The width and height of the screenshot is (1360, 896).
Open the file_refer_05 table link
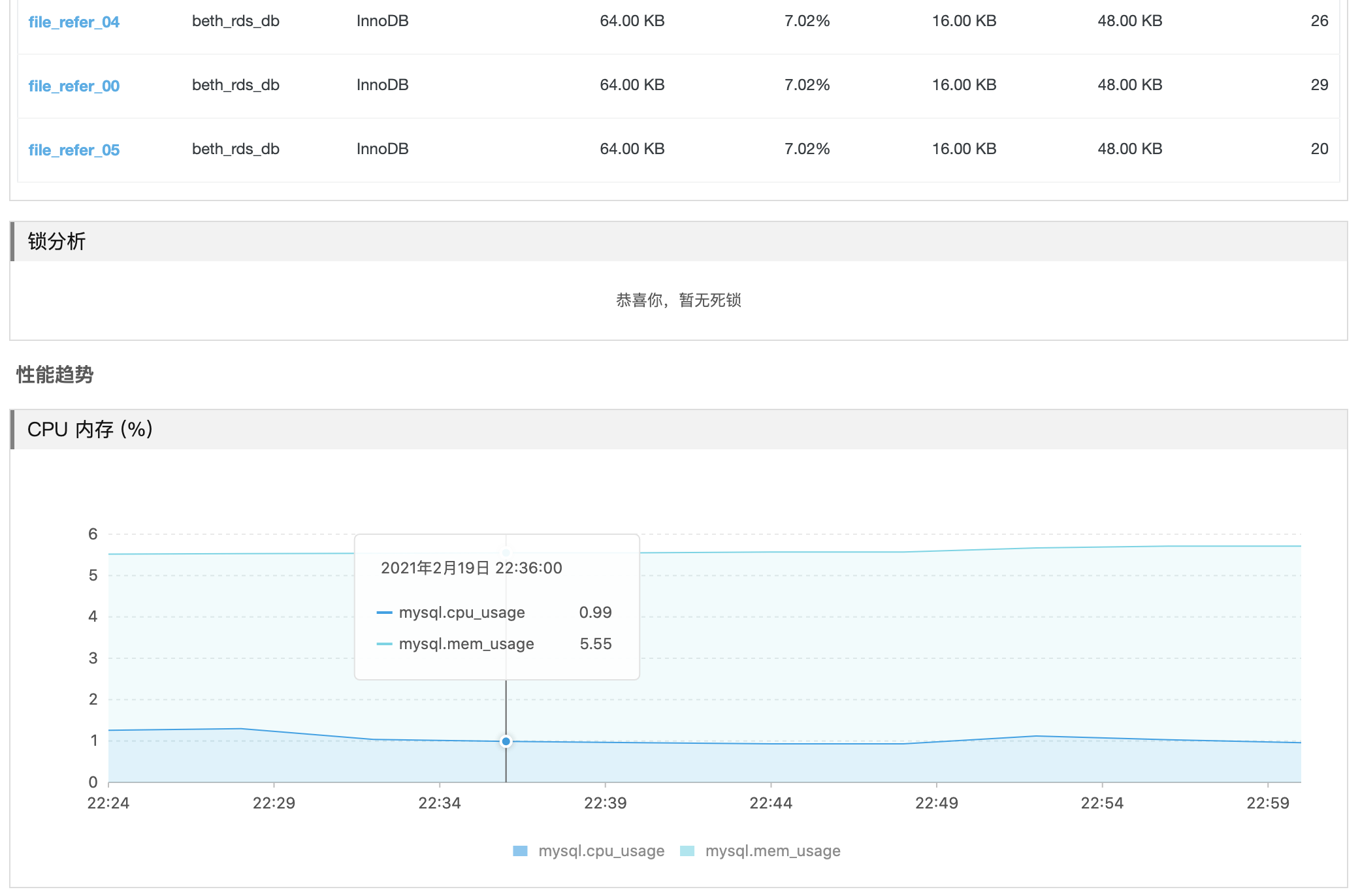pyautogui.click(x=74, y=150)
